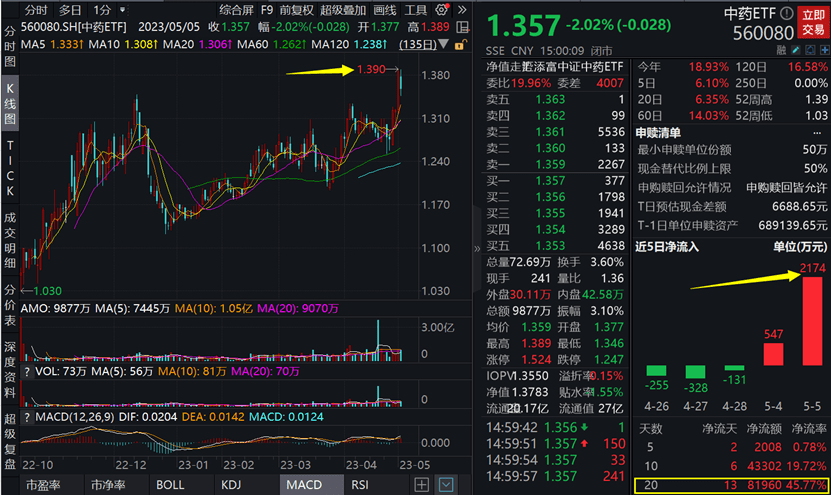Select the BOLL indicator tab
The image size is (831, 495).
[170, 485]
